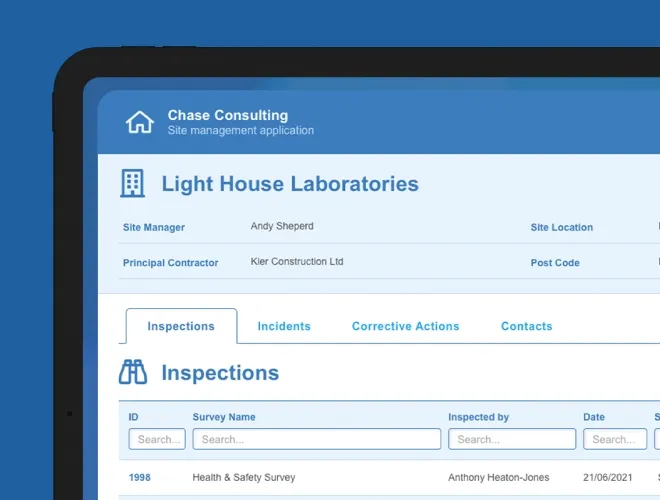Select the Corrective Actions tab
Image resolution: width=660 pixels, height=500 pixels.
click(x=405, y=326)
